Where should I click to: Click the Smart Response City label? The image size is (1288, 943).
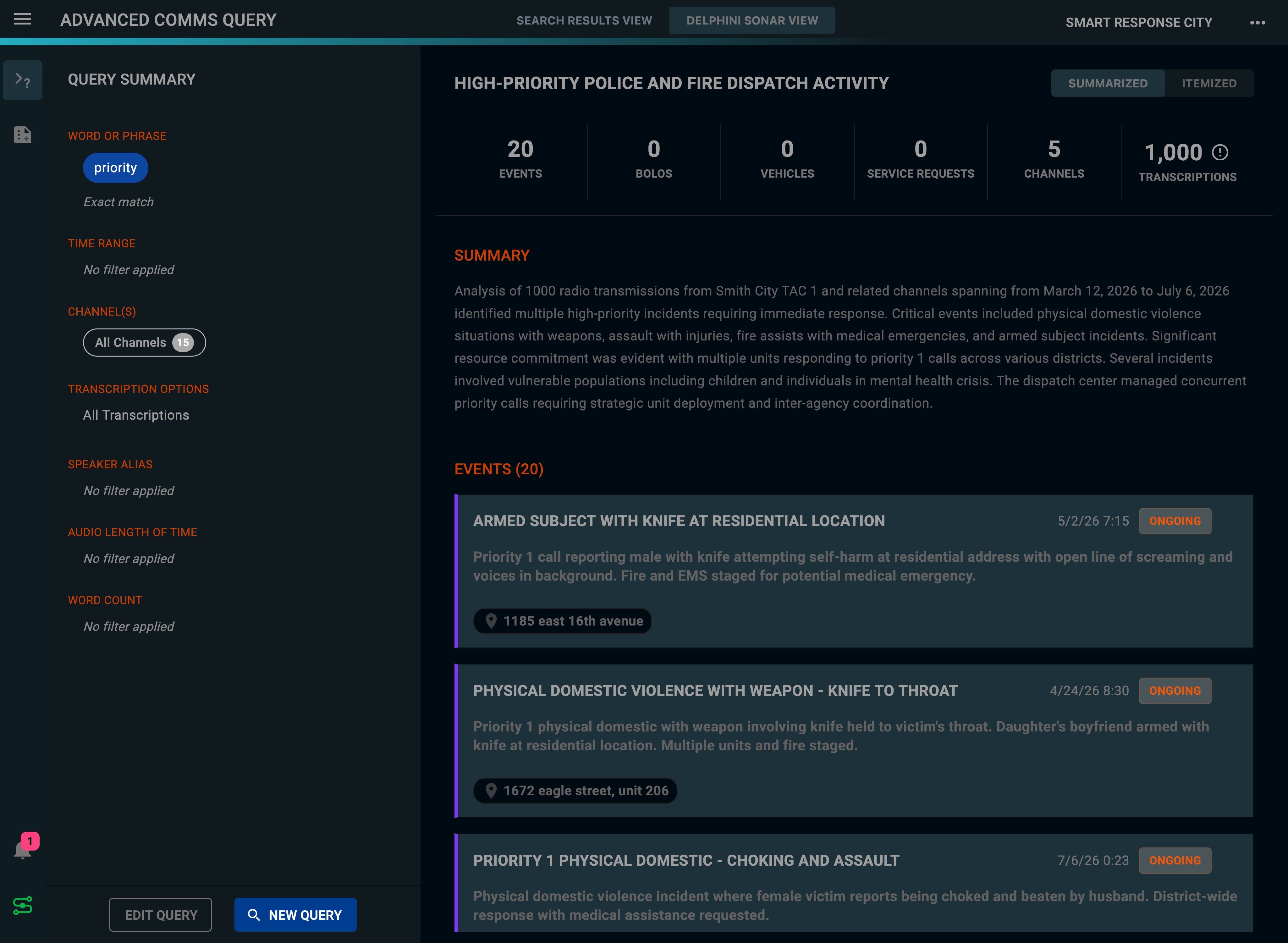coord(1138,23)
